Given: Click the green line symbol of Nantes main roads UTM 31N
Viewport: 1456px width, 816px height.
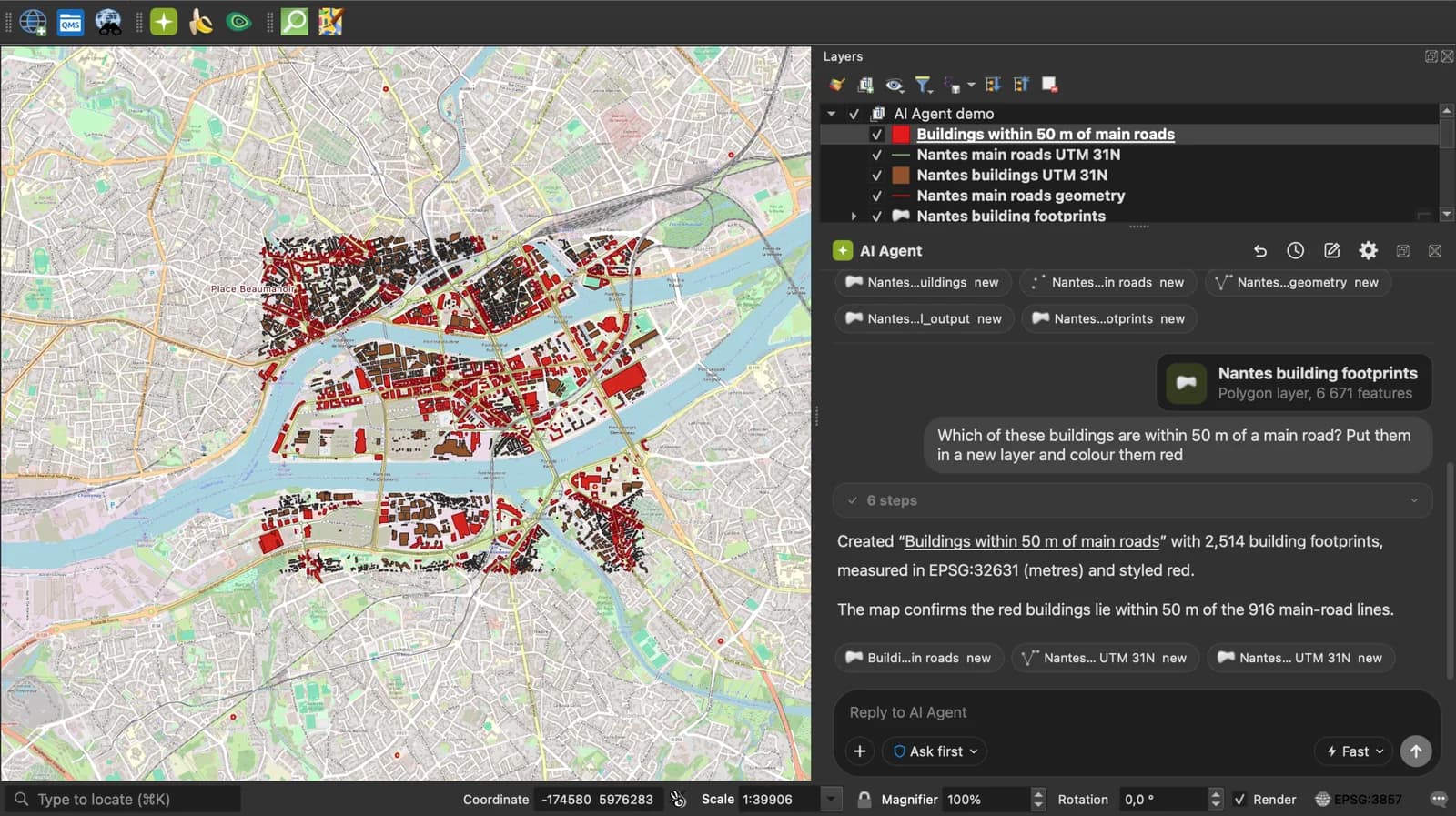Looking at the screenshot, I should (x=901, y=155).
